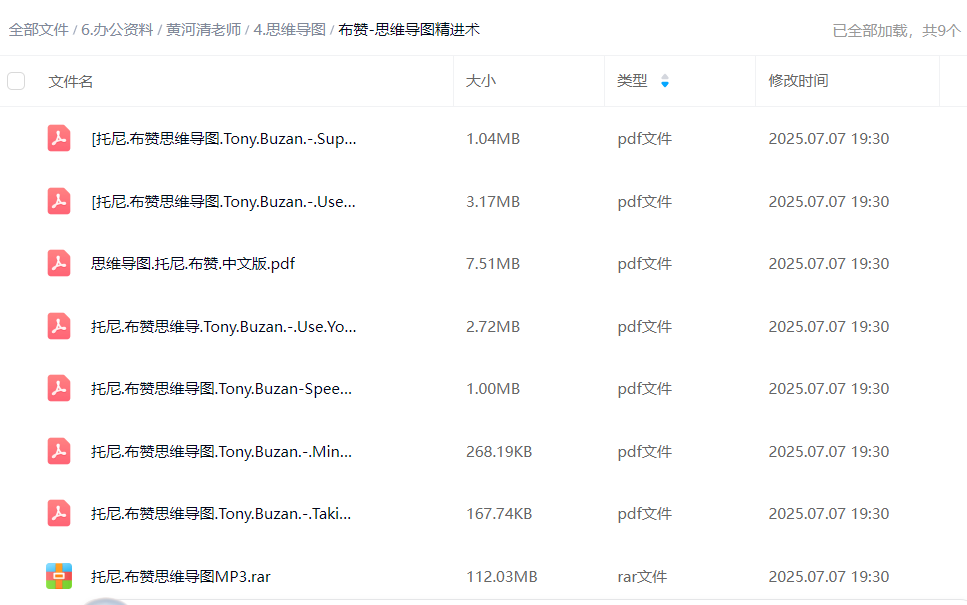
Task: Toggle the sort arrow next to 类型
Action: [x=665, y=81]
